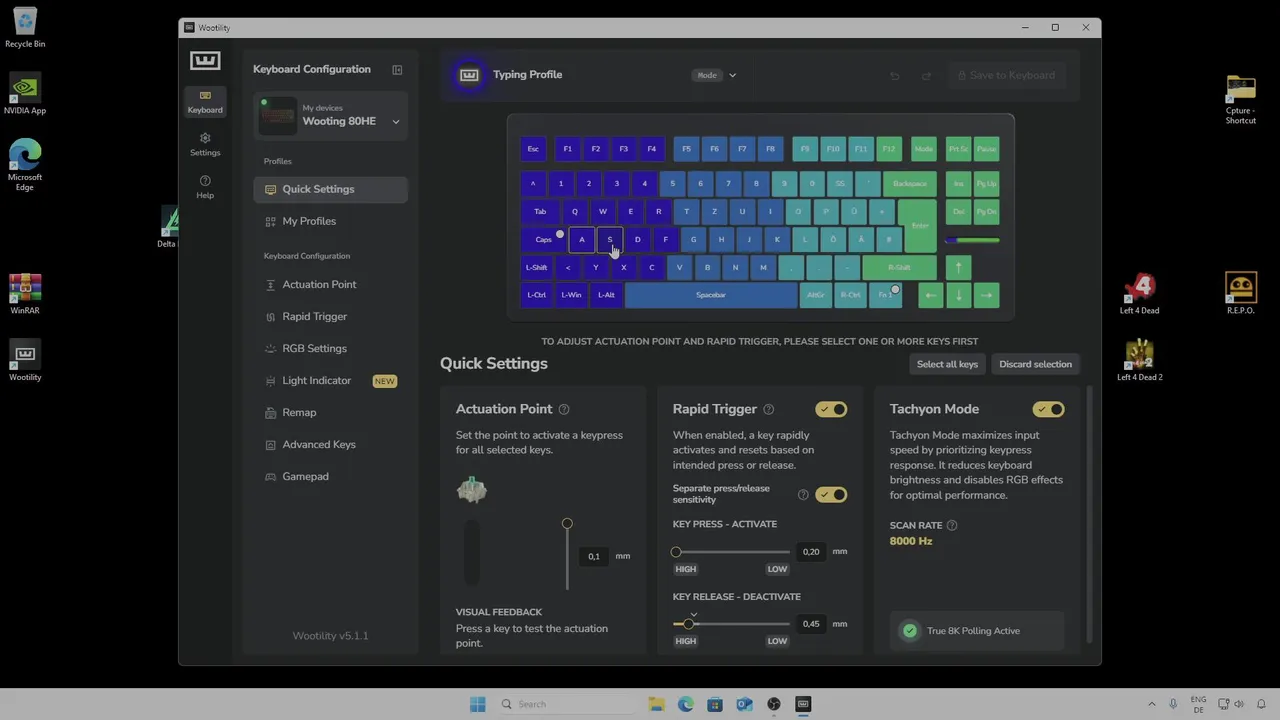The image size is (1280, 720).
Task: Click the key release 0,45 mm field
Action: (811, 624)
